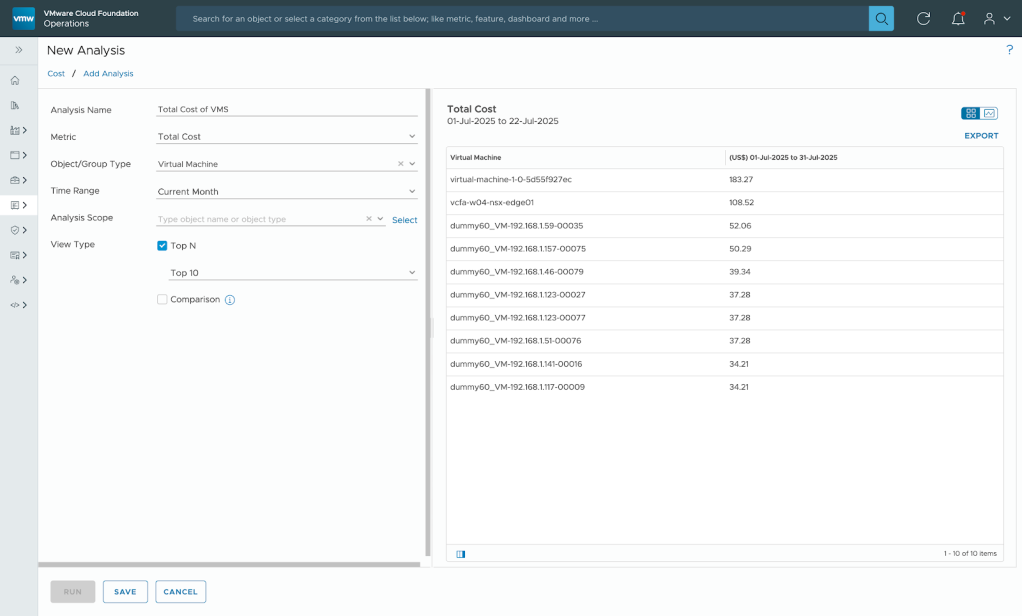Open the Time Range dropdown
This screenshot has width=1022, height=616.
(287, 192)
